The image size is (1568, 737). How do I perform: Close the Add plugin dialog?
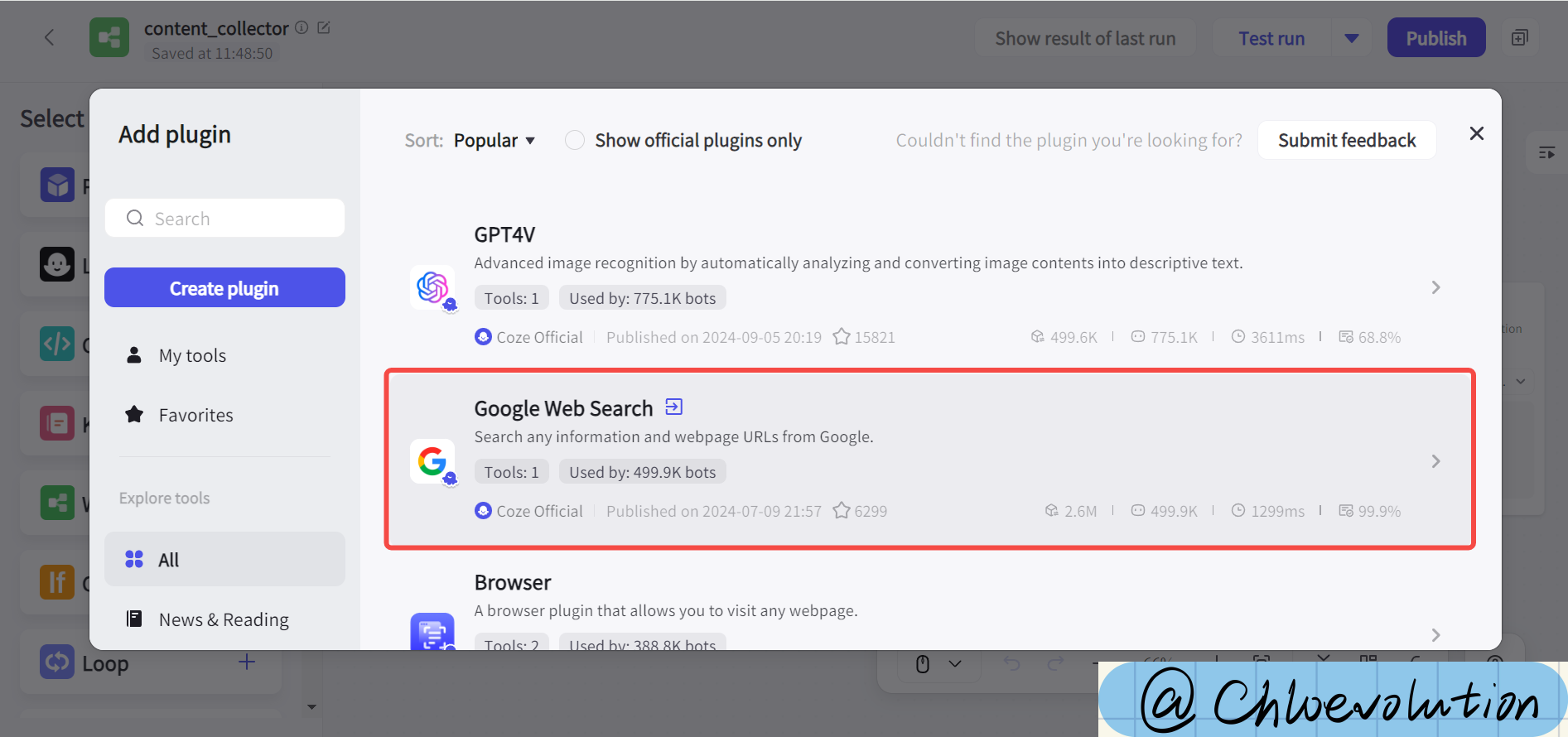click(x=1476, y=133)
